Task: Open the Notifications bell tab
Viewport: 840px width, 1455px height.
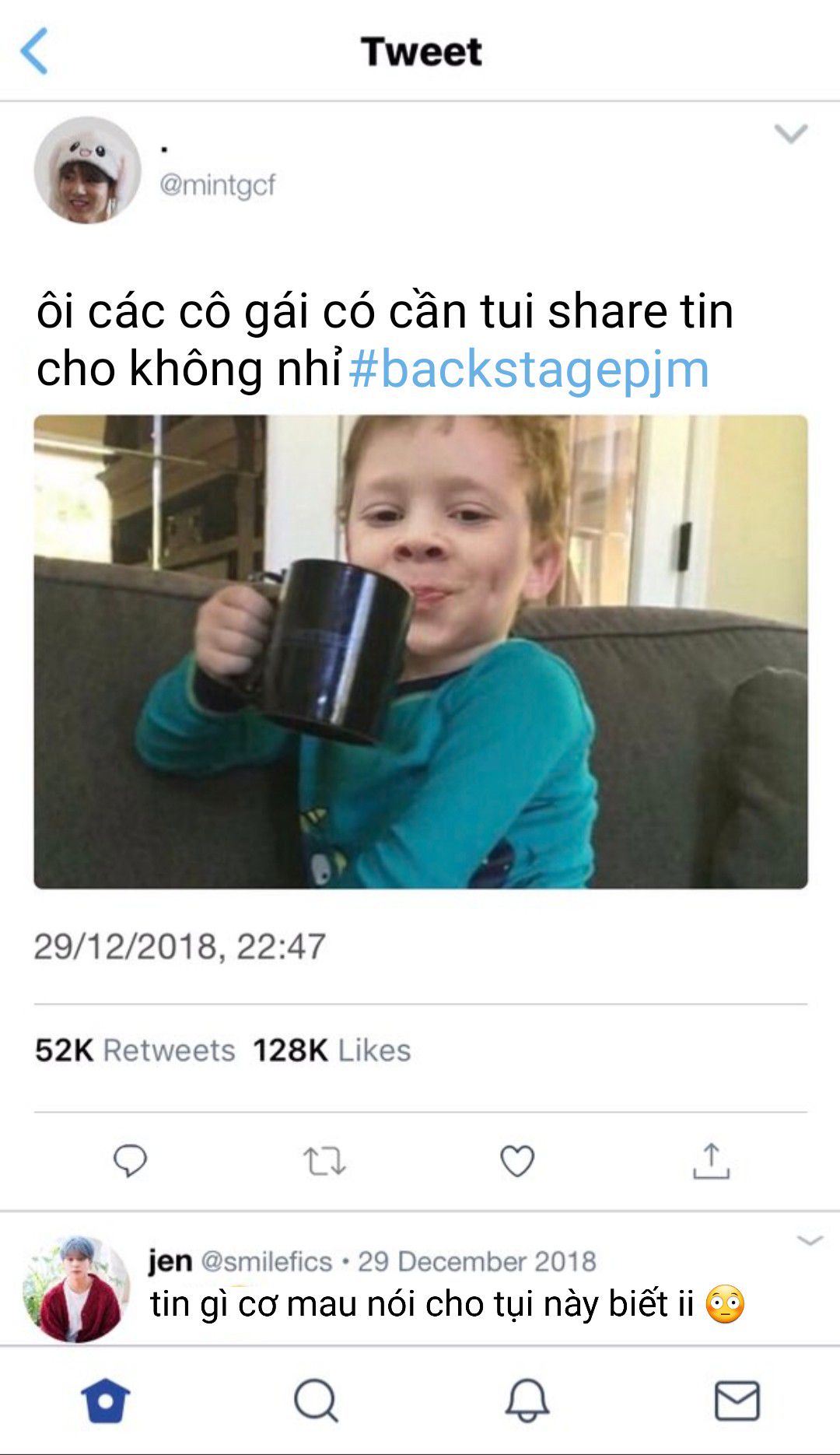Action: [x=527, y=1401]
